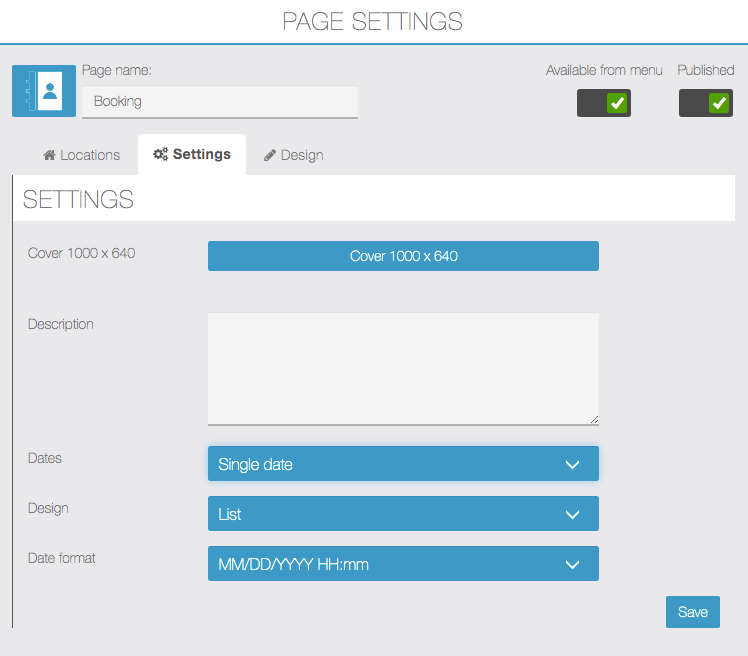748x656 pixels.
Task: Click the Available from menu label
Action: tap(604, 70)
